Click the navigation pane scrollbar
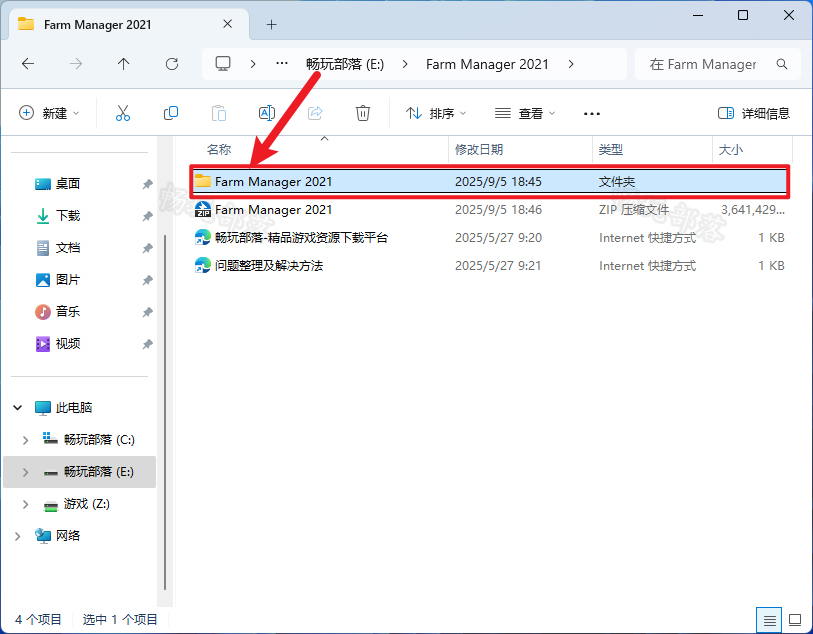This screenshot has height=634, width=813. 165,412
